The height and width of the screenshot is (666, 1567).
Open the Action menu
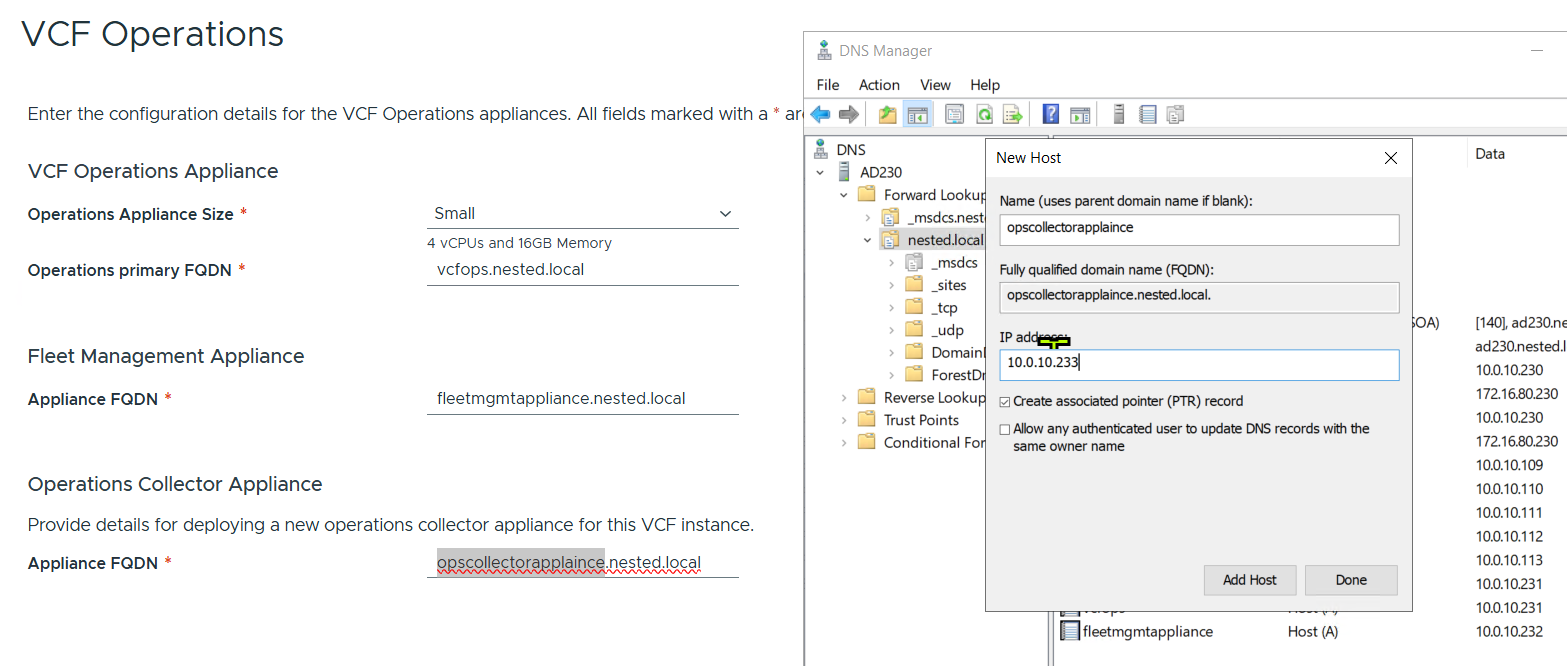pos(879,85)
